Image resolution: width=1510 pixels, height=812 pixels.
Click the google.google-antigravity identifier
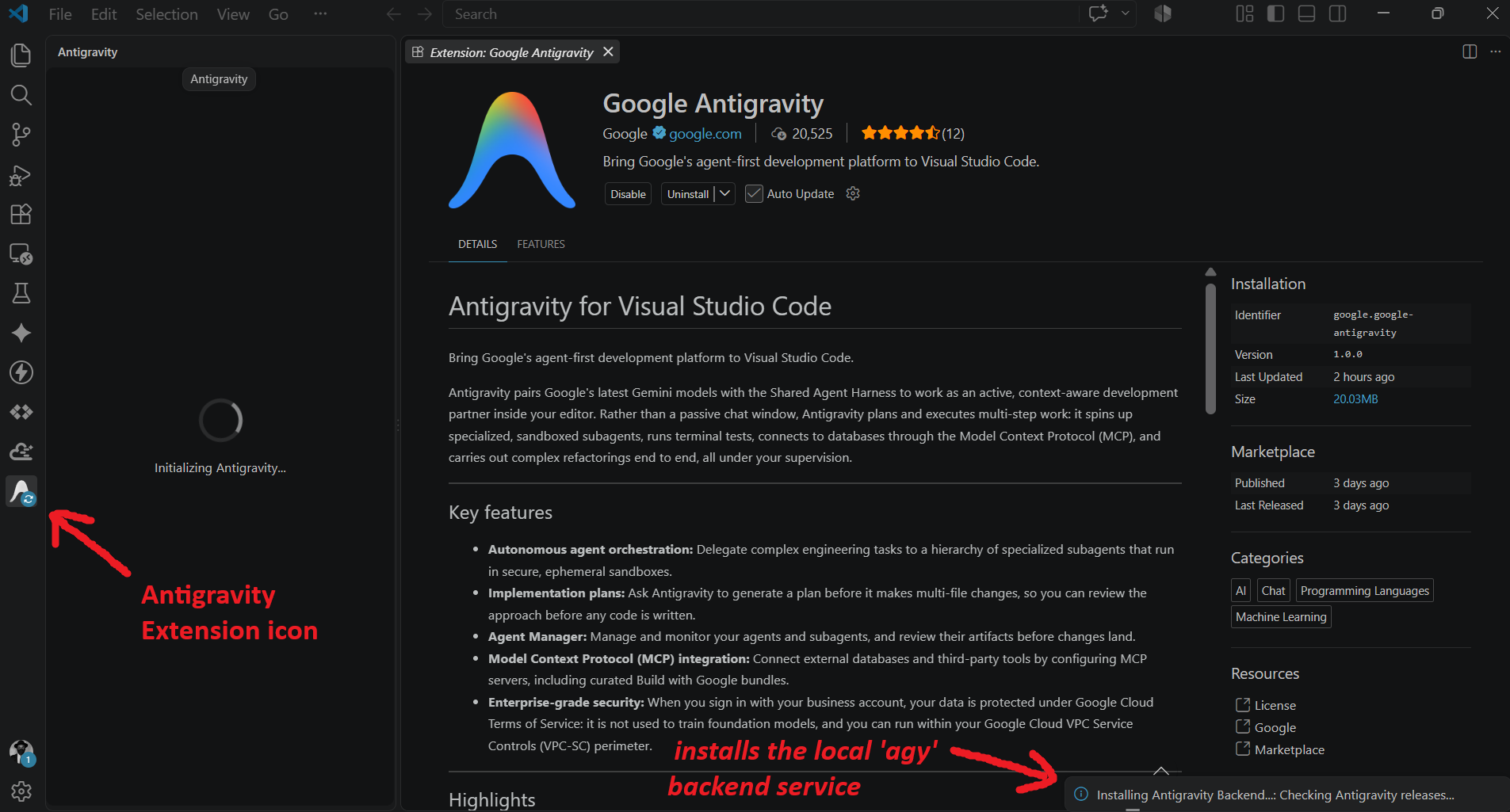coord(1373,323)
